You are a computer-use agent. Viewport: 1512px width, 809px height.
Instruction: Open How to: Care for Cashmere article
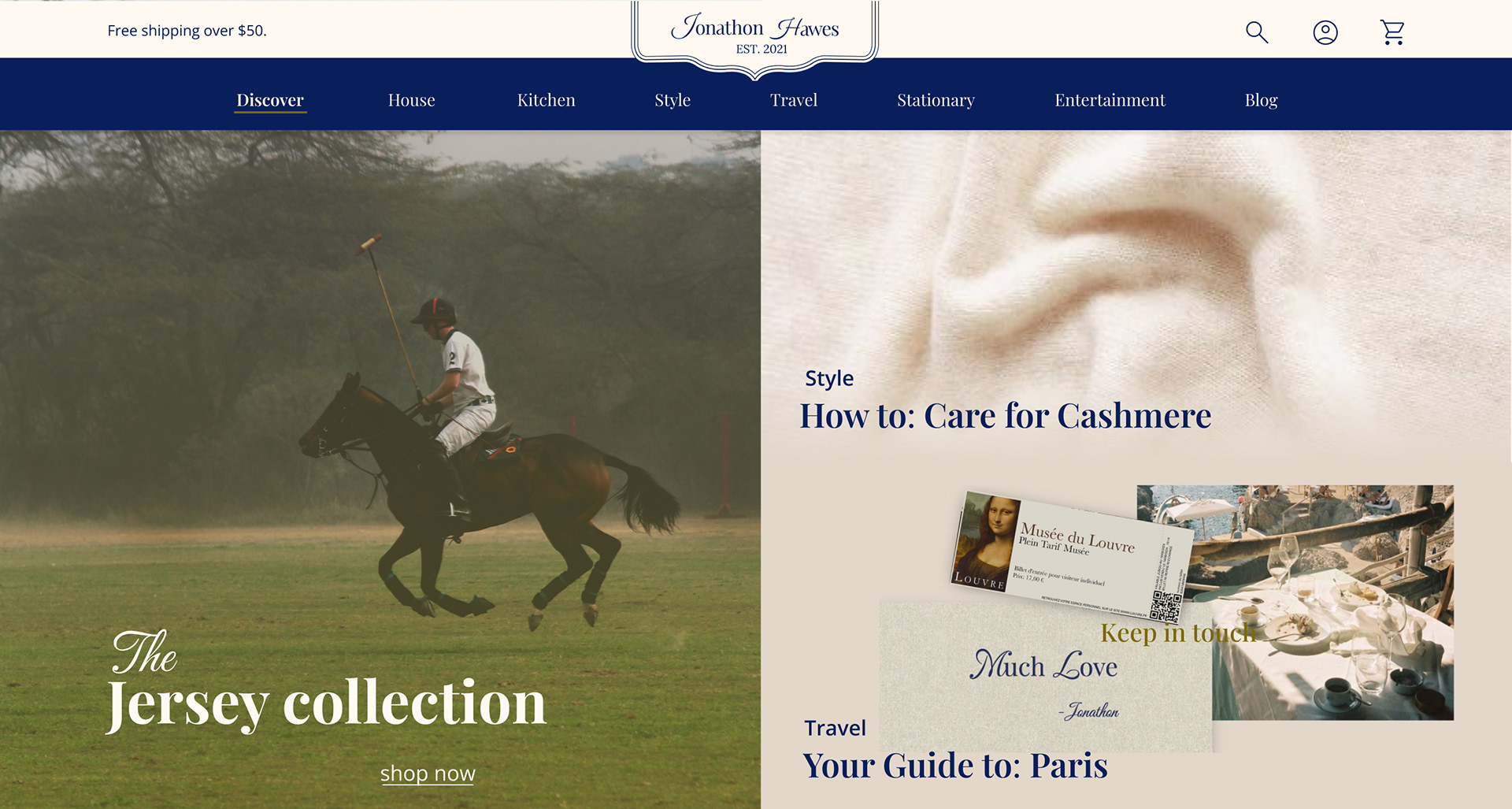(x=1006, y=415)
